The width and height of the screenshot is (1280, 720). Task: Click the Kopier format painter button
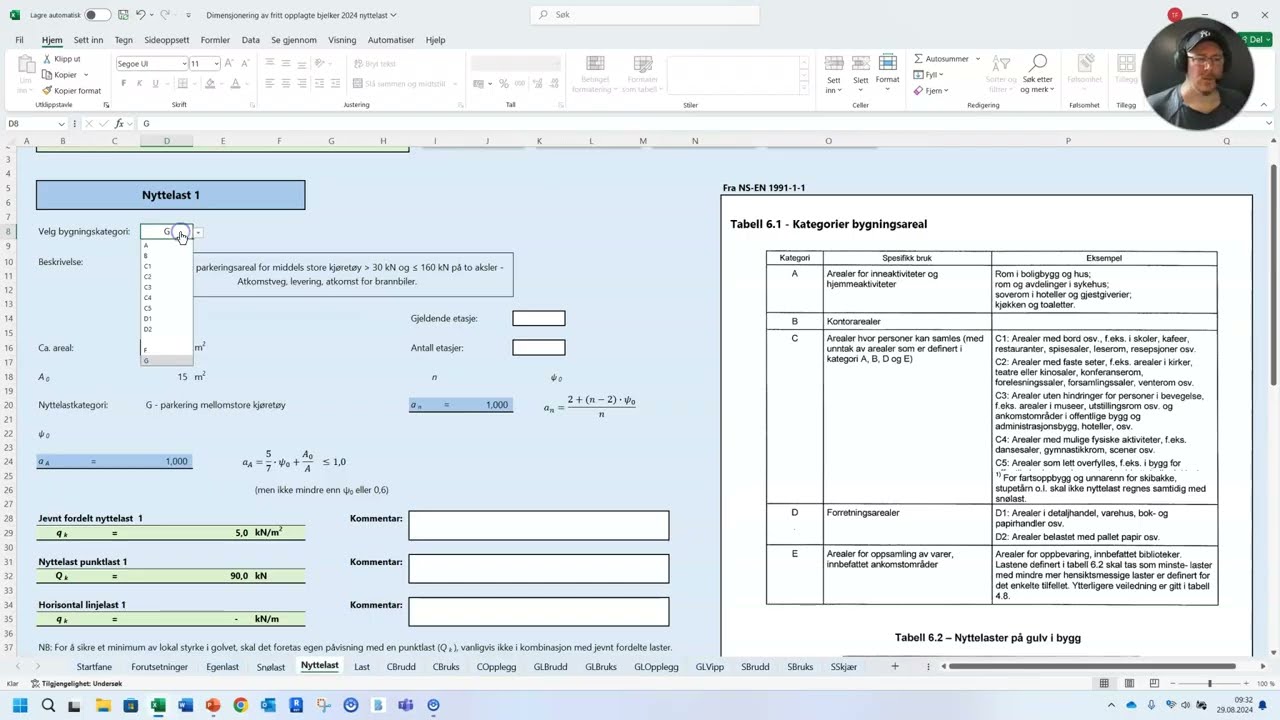pos(71,91)
